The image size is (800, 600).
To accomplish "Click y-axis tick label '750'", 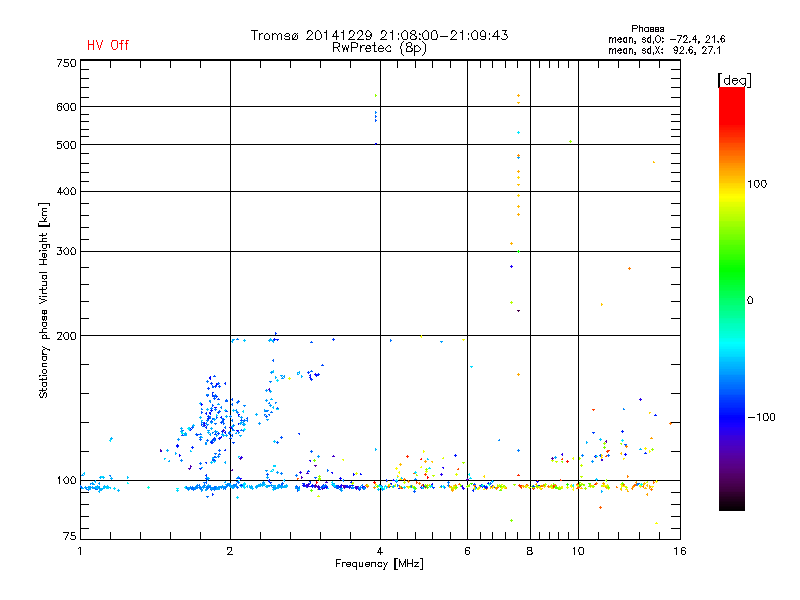I will pos(66,63).
